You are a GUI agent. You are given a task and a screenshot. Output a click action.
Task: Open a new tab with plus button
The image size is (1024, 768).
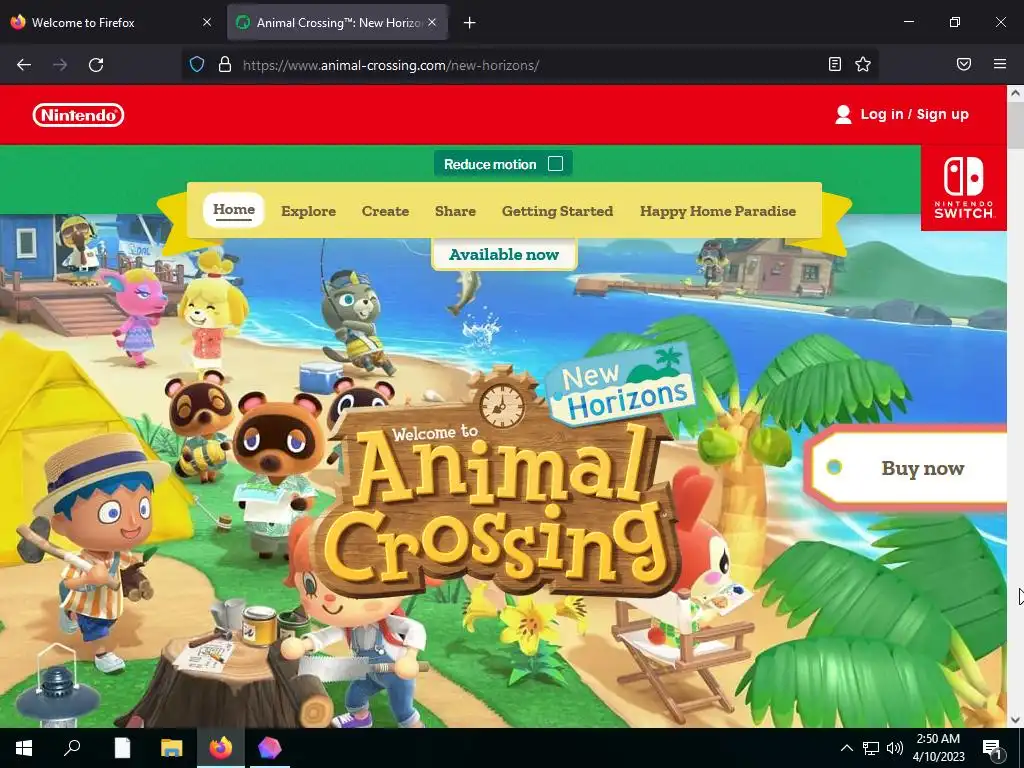(470, 23)
